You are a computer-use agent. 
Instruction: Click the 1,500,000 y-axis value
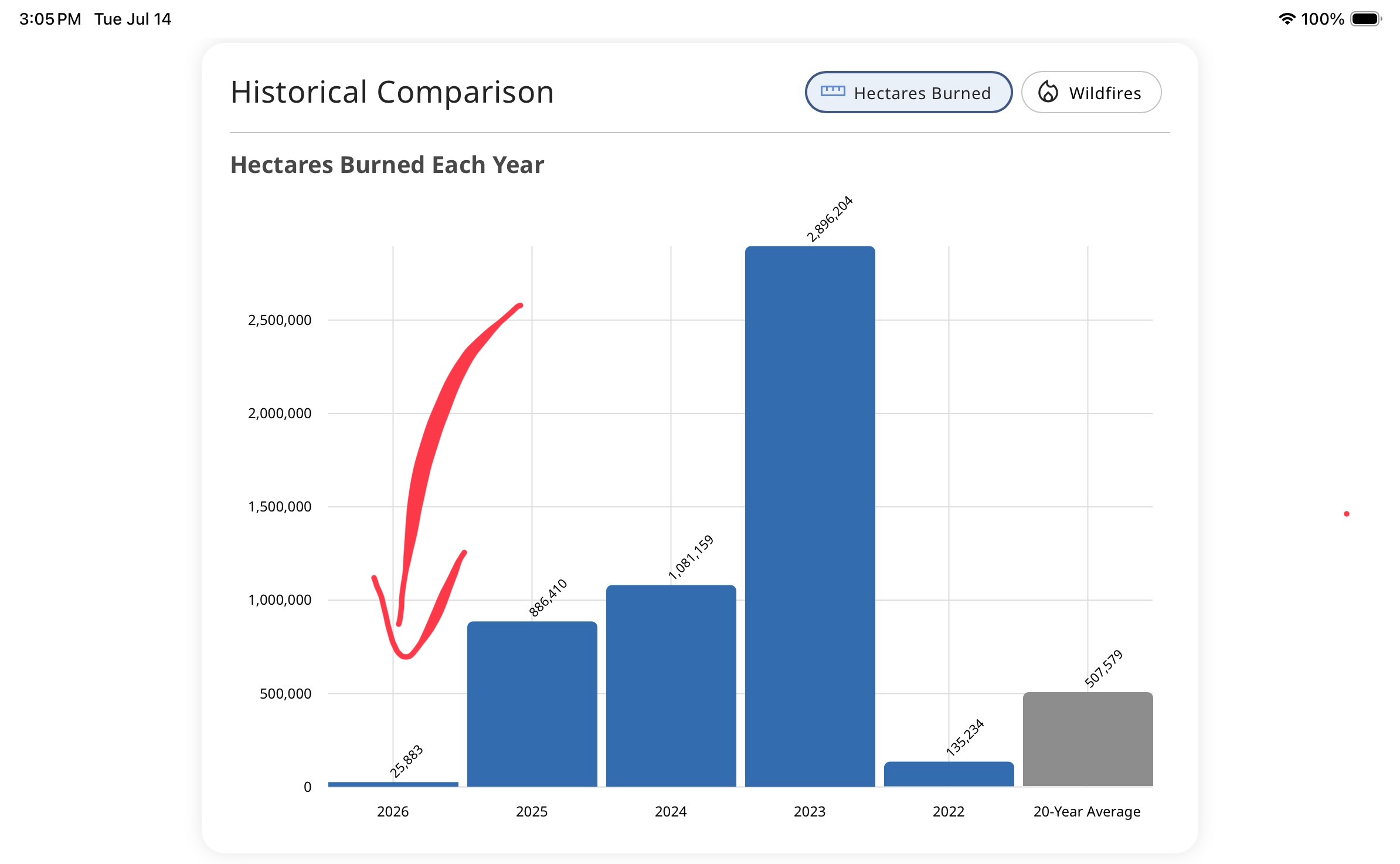pos(280,507)
